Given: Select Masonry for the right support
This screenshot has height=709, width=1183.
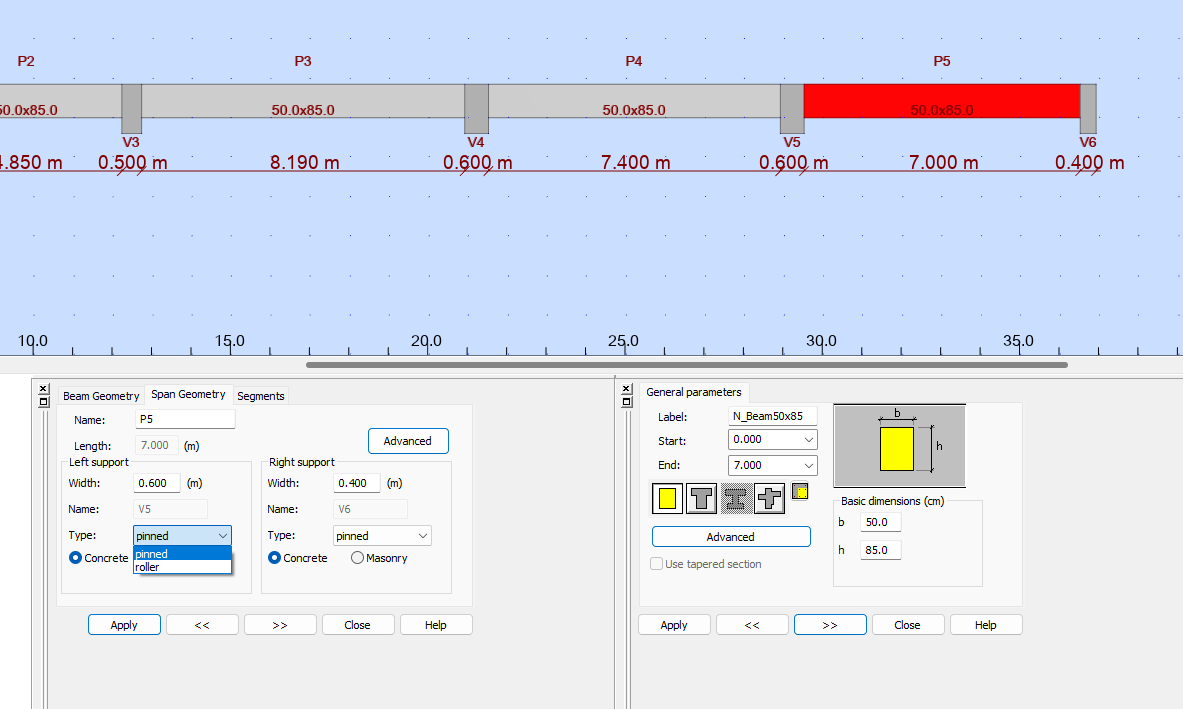Looking at the screenshot, I should (x=358, y=558).
